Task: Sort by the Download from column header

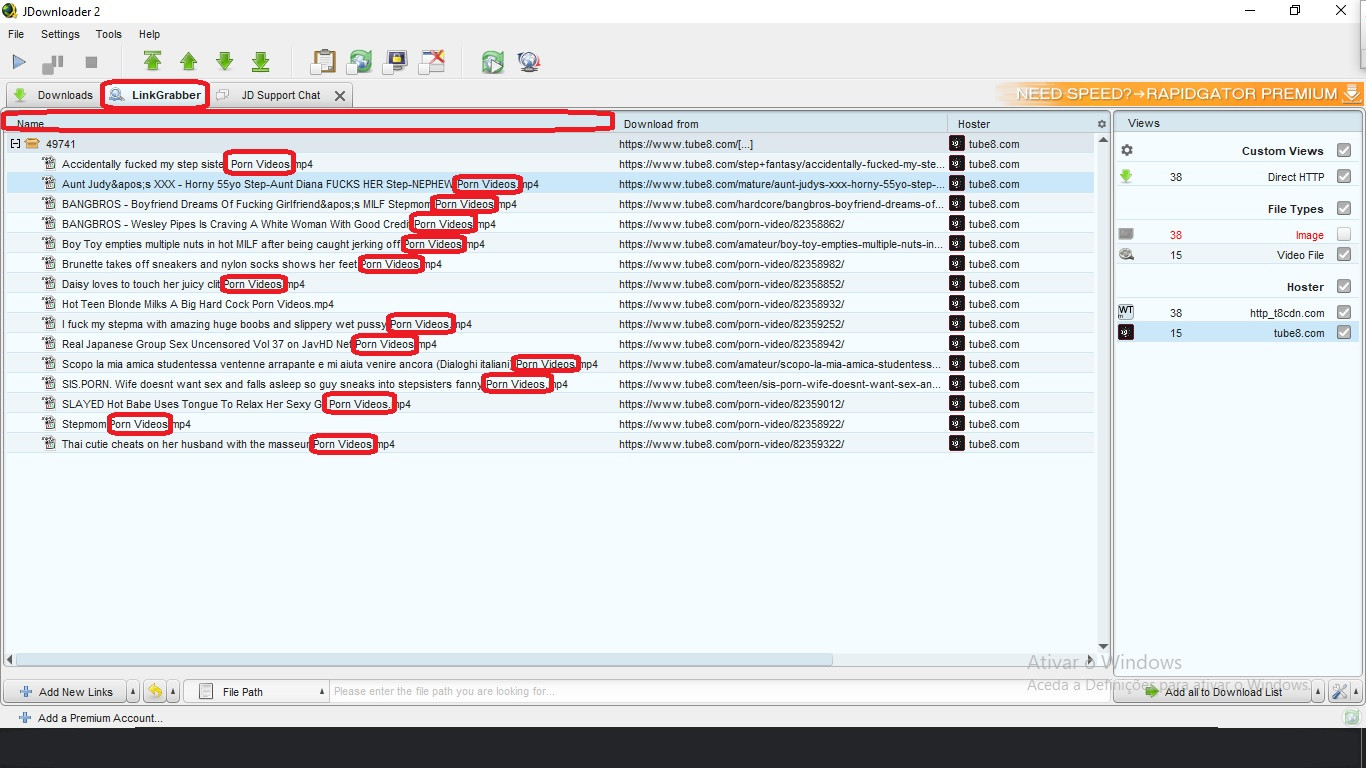Action: point(780,124)
